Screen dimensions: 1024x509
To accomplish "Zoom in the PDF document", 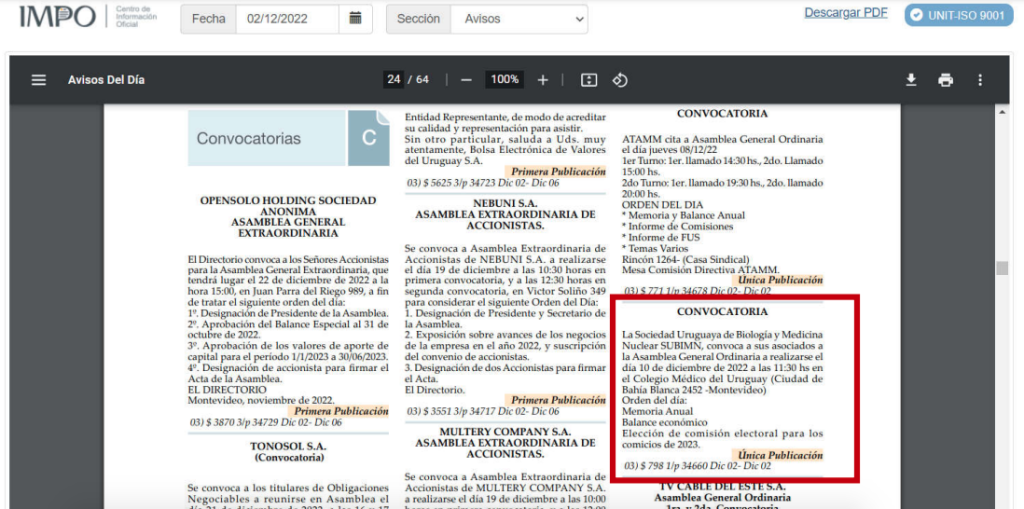I will point(543,80).
